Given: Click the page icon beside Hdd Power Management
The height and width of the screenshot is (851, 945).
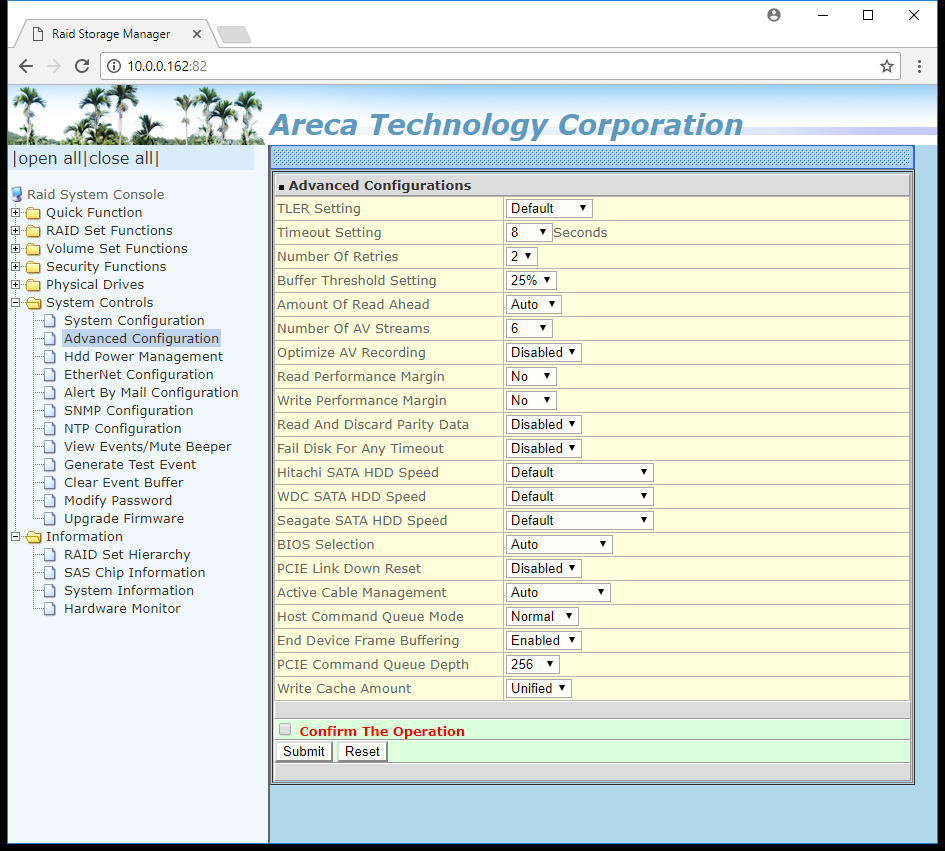Looking at the screenshot, I should (51, 357).
